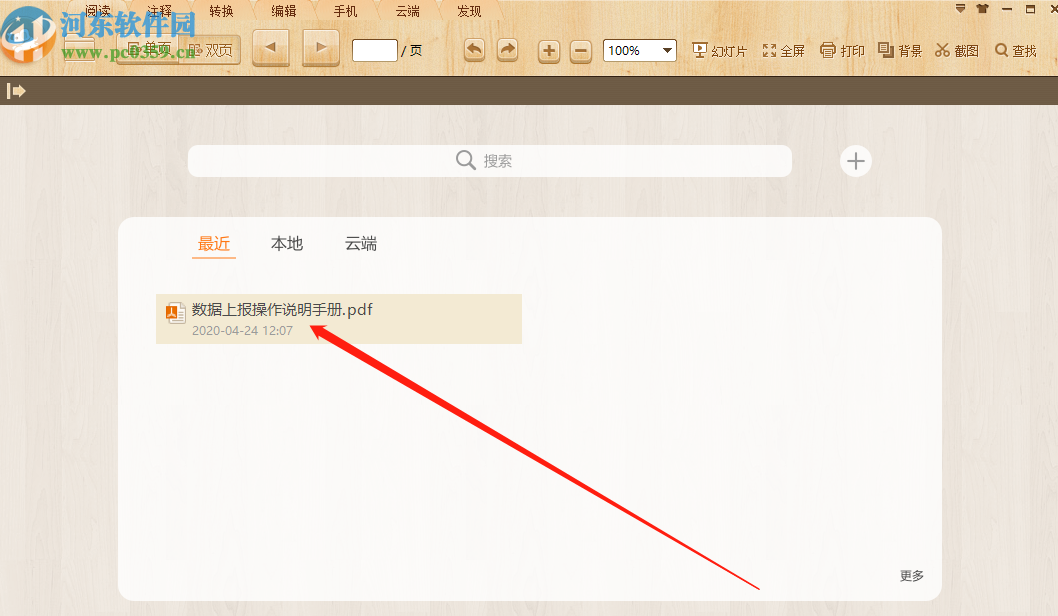The height and width of the screenshot is (616, 1058).
Task: Click the zoom in plus icon
Action: (x=548, y=50)
